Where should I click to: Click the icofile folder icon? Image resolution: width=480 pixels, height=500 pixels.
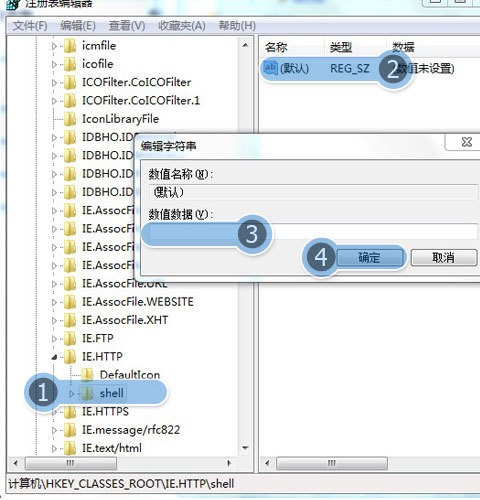(70, 64)
